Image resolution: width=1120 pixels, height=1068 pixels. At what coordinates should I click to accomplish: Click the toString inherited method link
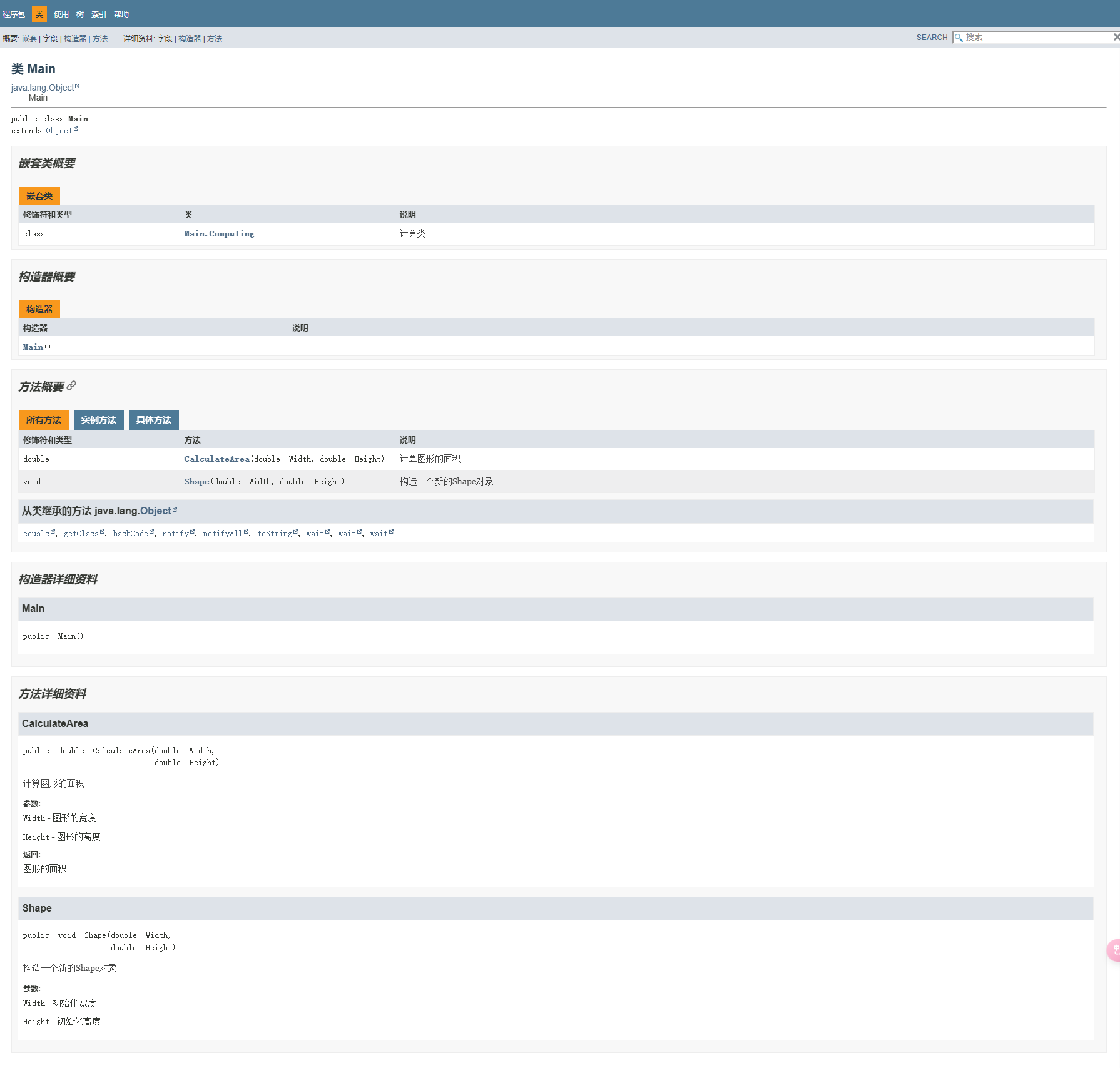coord(274,534)
